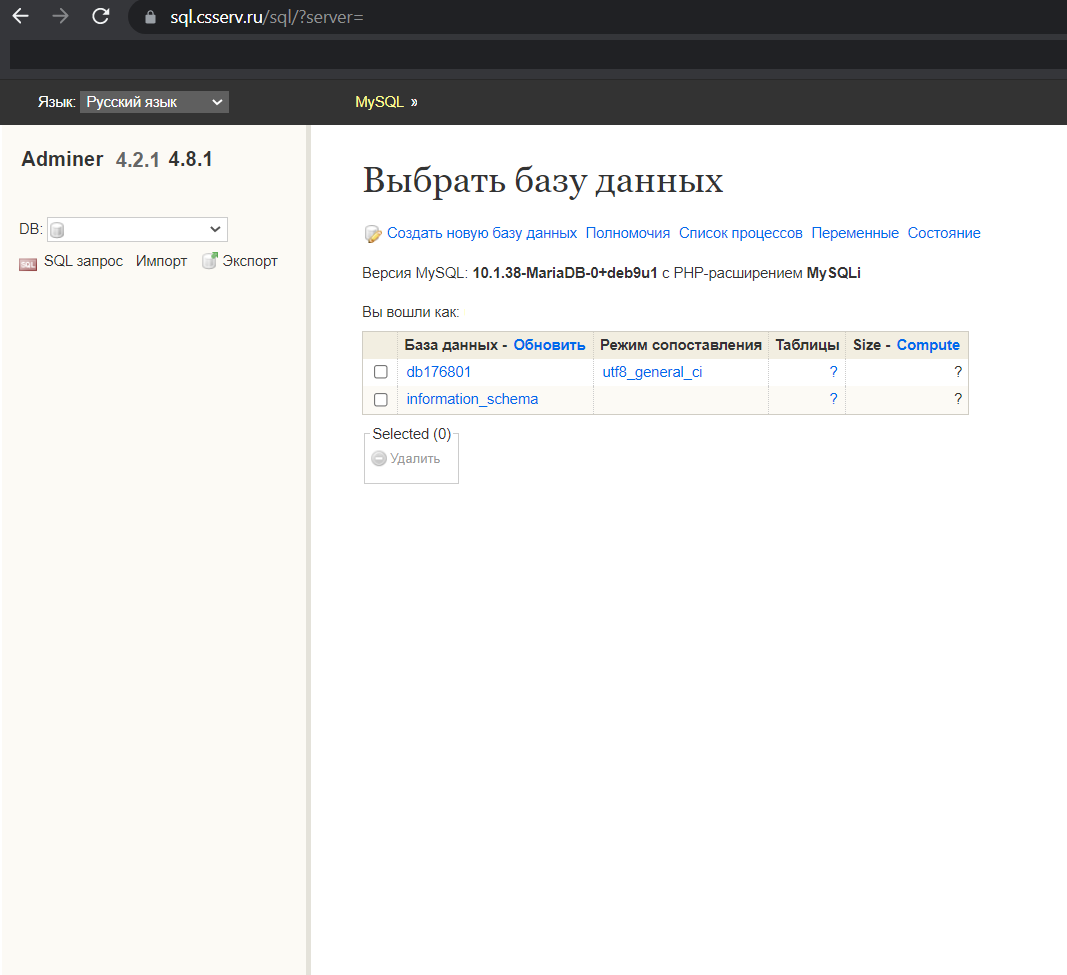Tick the db176801 checkbox
Screen dimensions: 1067x975
coord(380,372)
